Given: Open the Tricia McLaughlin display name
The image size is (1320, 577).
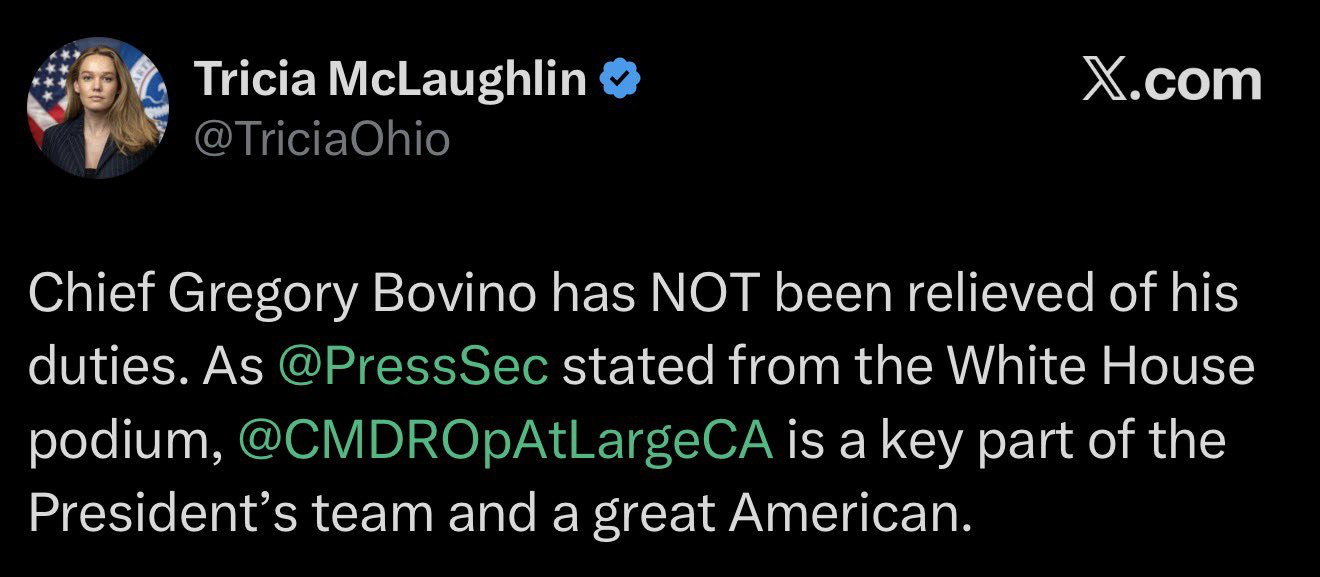Looking at the screenshot, I should point(390,80).
